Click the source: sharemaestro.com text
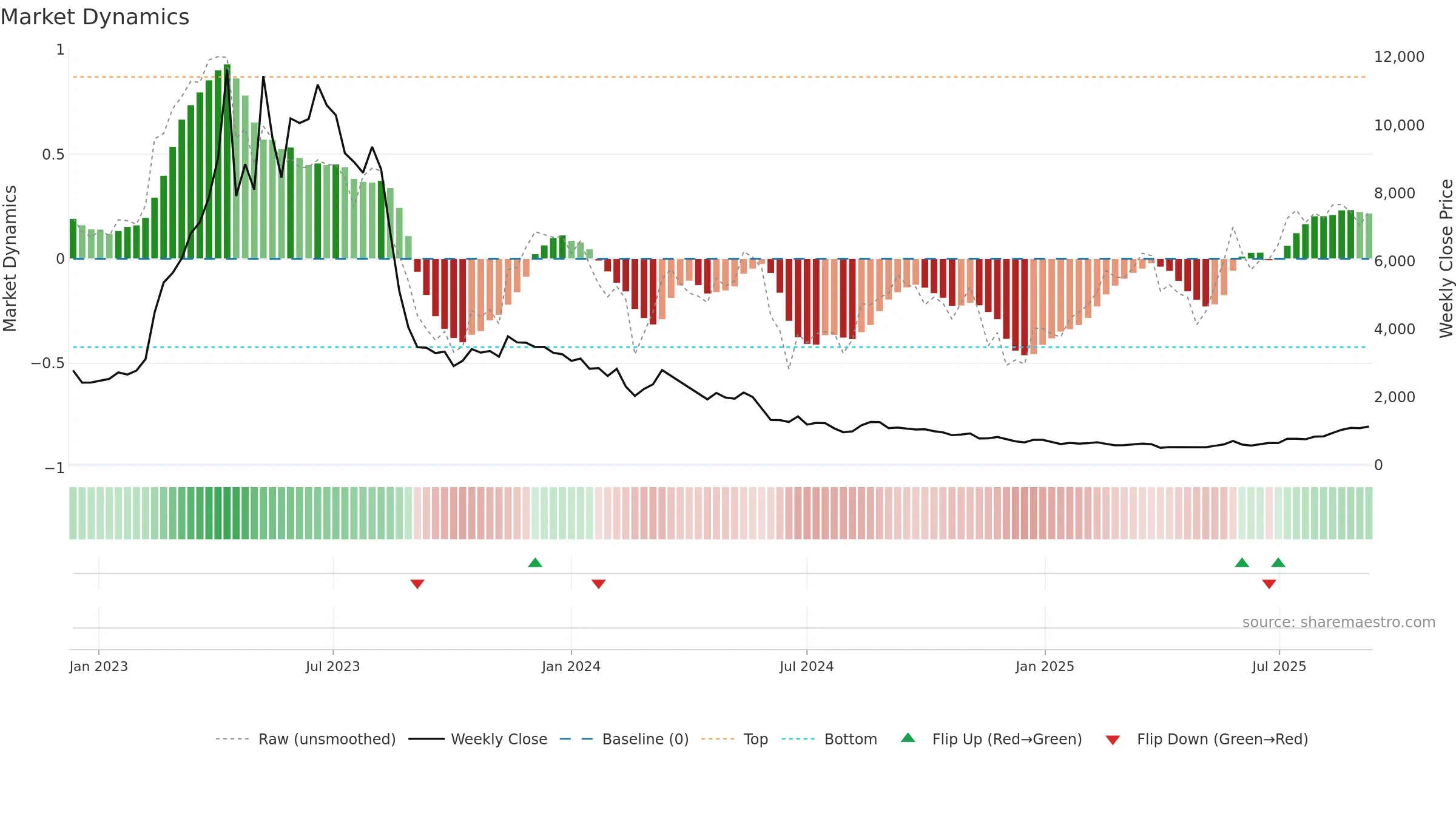This screenshot has height=819, width=1456. pyautogui.click(x=1339, y=622)
